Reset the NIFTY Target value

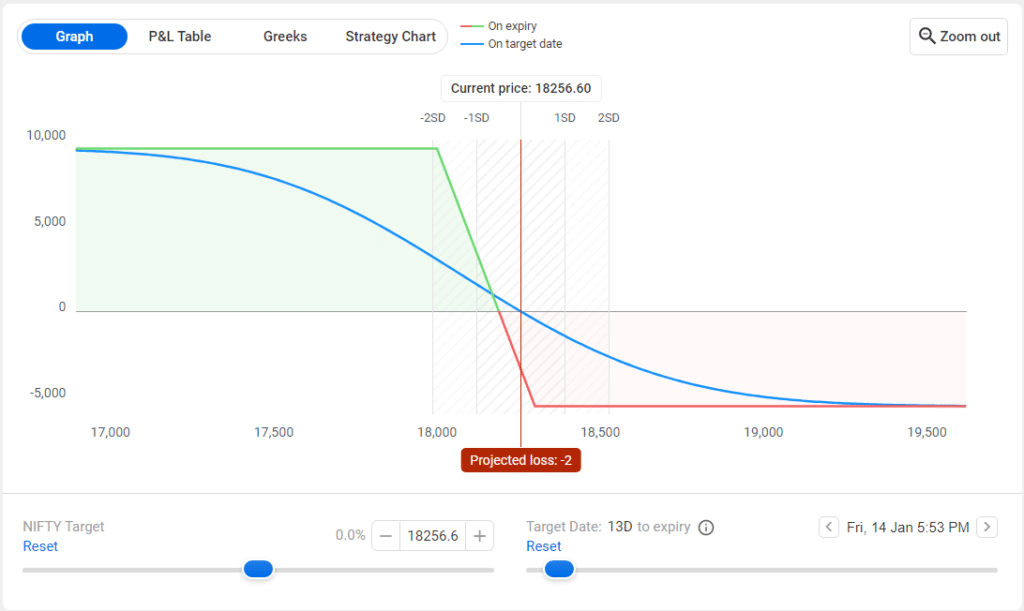tap(40, 546)
